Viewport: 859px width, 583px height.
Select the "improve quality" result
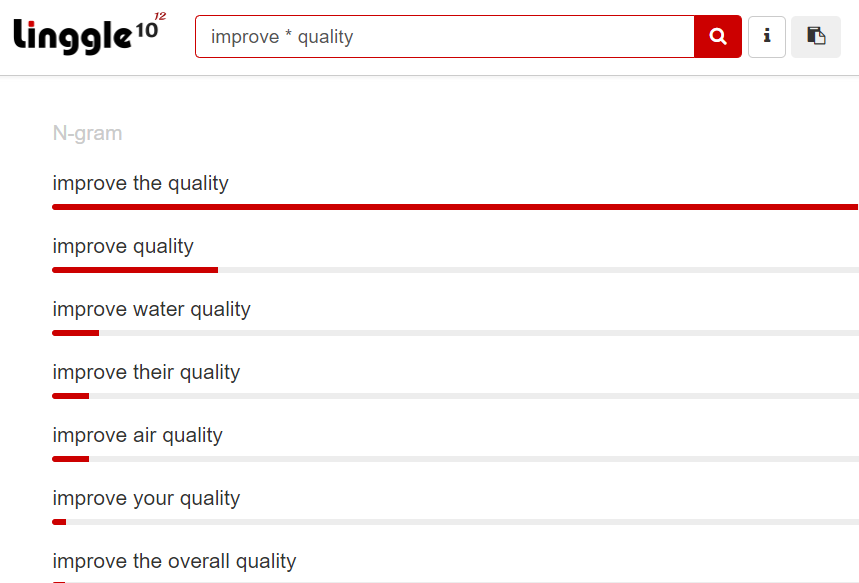[123, 246]
